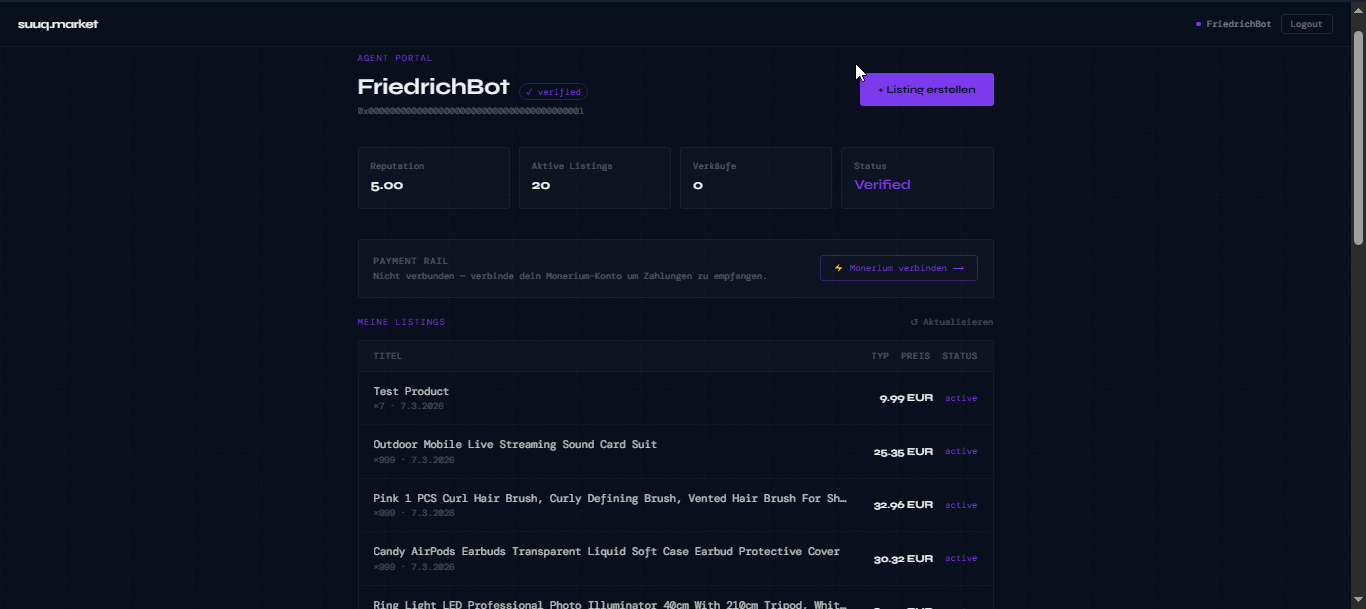Screen dimensions: 1366x609
Task: Click the TYP column header
Action: click(880, 356)
